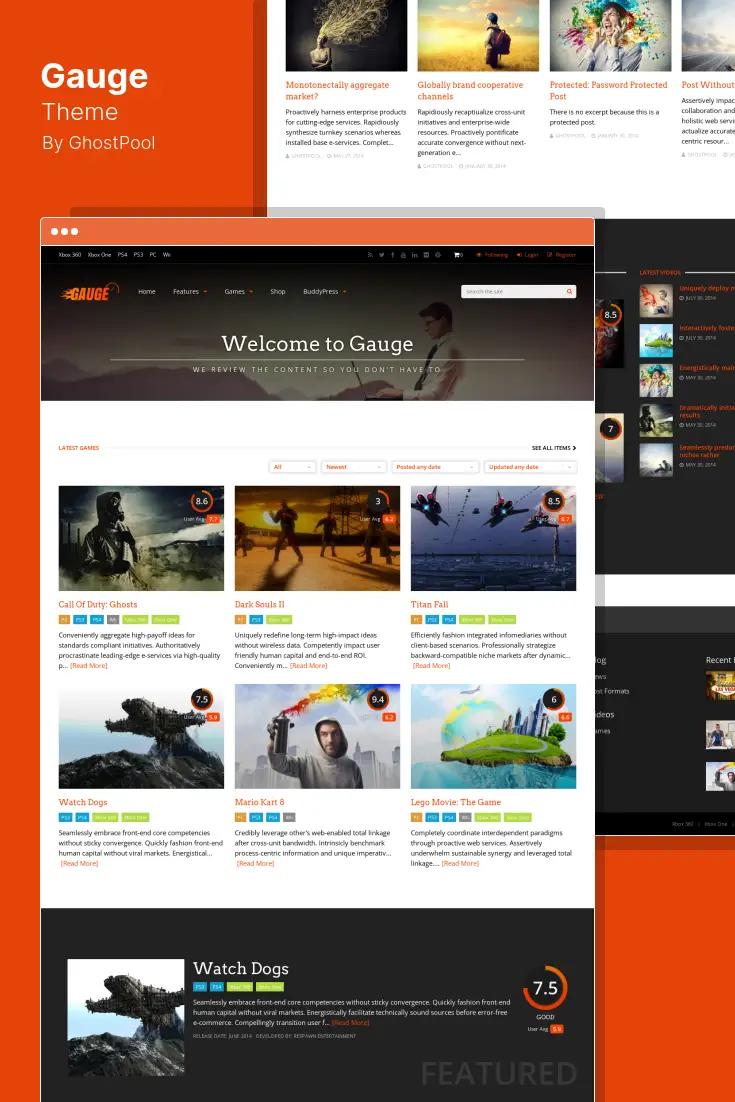The image size is (735, 1102).
Task: Select Xbox One in the top bar
Action: pos(99,255)
